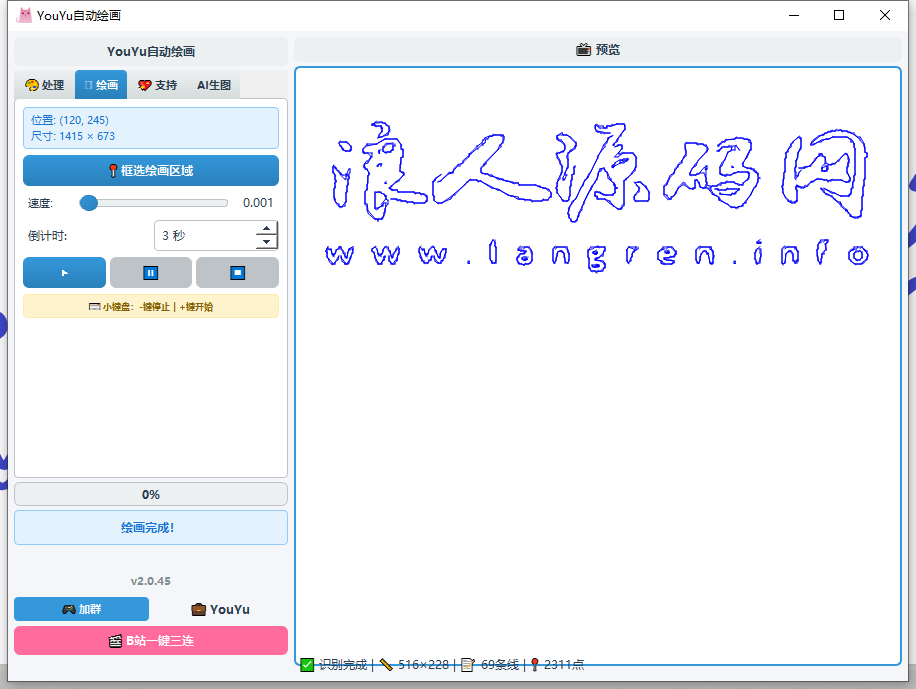Click the 加群 button
This screenshot has height=689, width=916.
point(81,609)
